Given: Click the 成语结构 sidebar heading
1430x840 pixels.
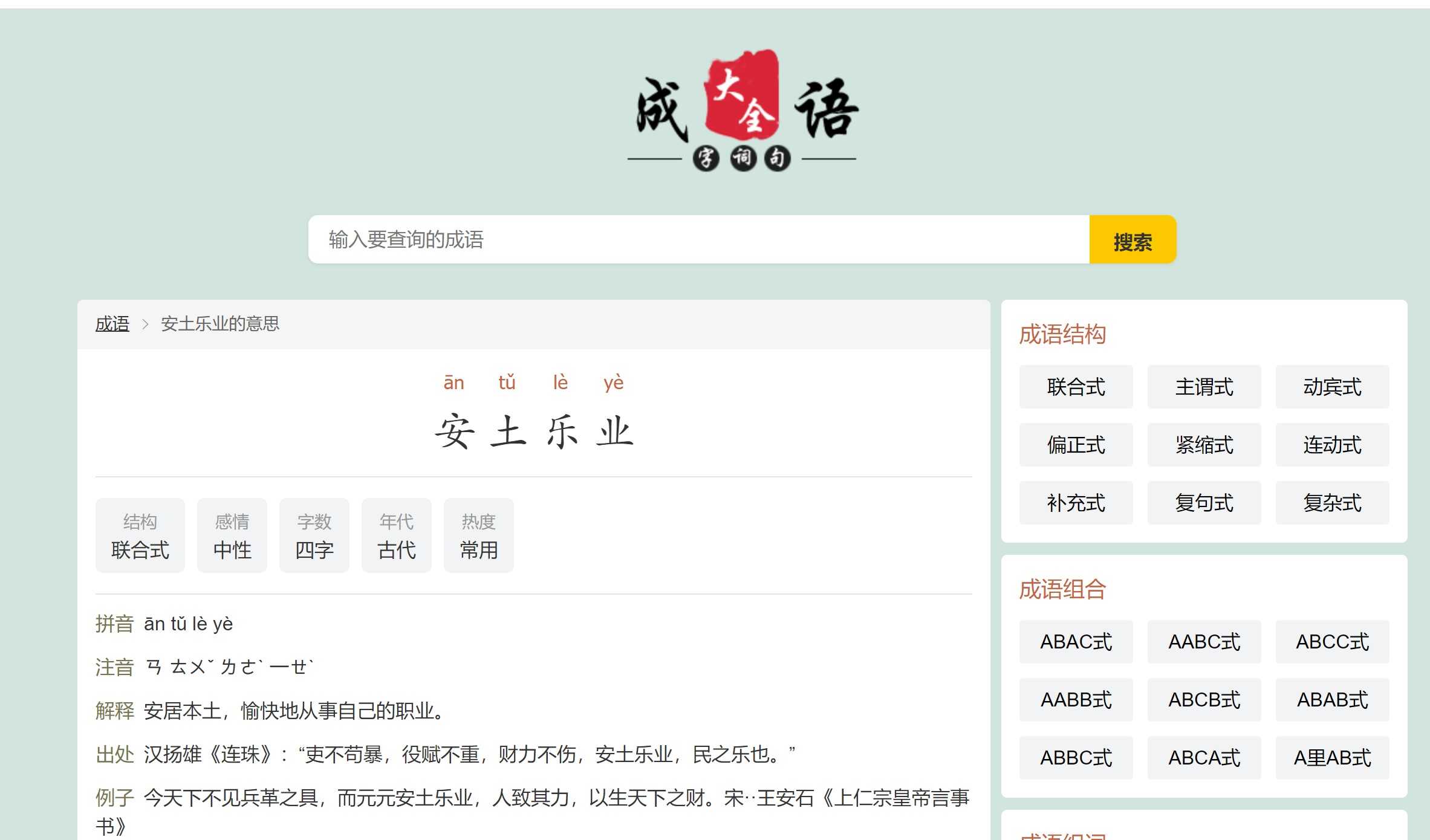Looking at the screenshot, I should coord(1062,334).
